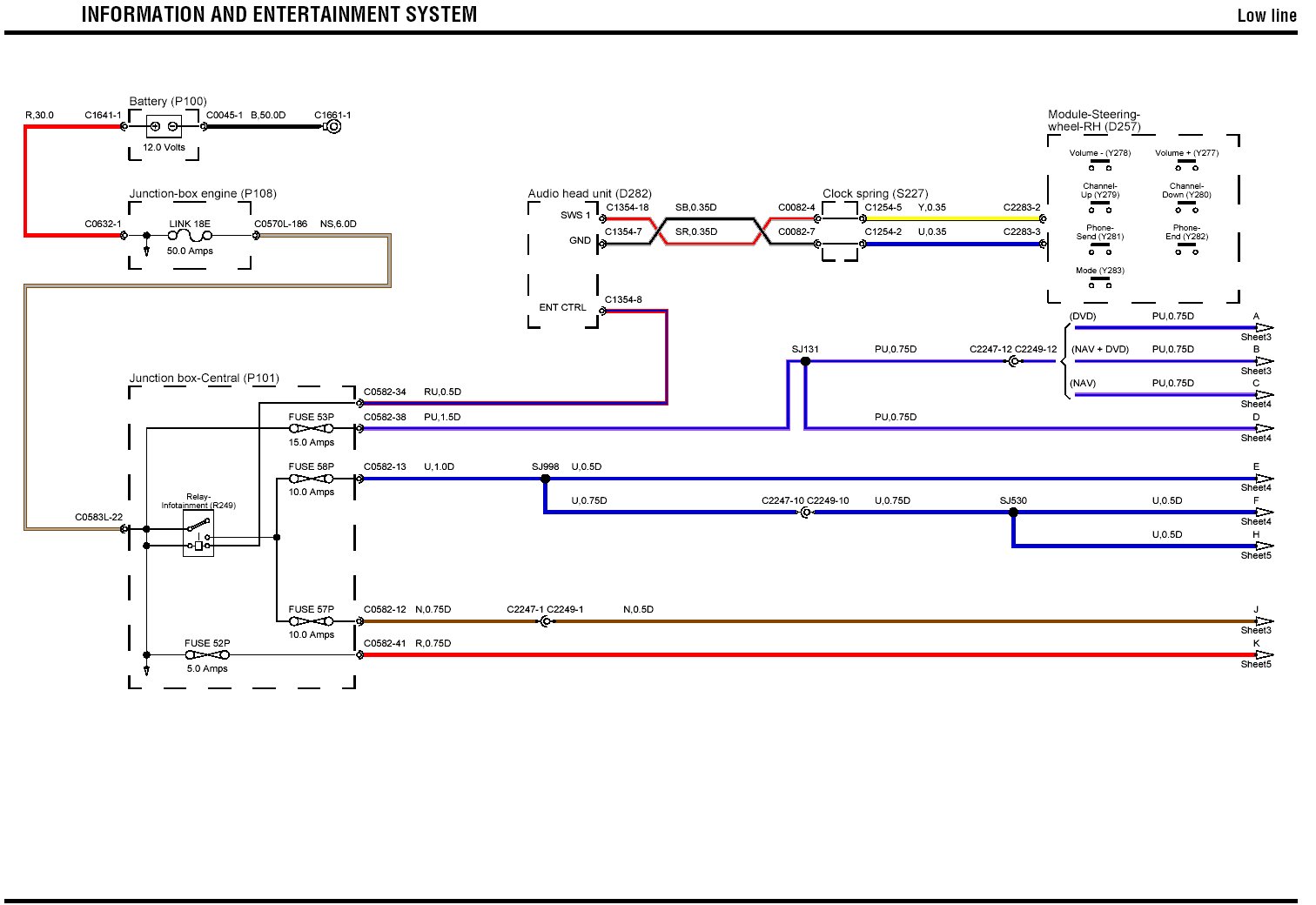The width and height of the screenshot is (1316, 905).
Task: Select the FUSE 58P fuse symbol
Action: 311,479
